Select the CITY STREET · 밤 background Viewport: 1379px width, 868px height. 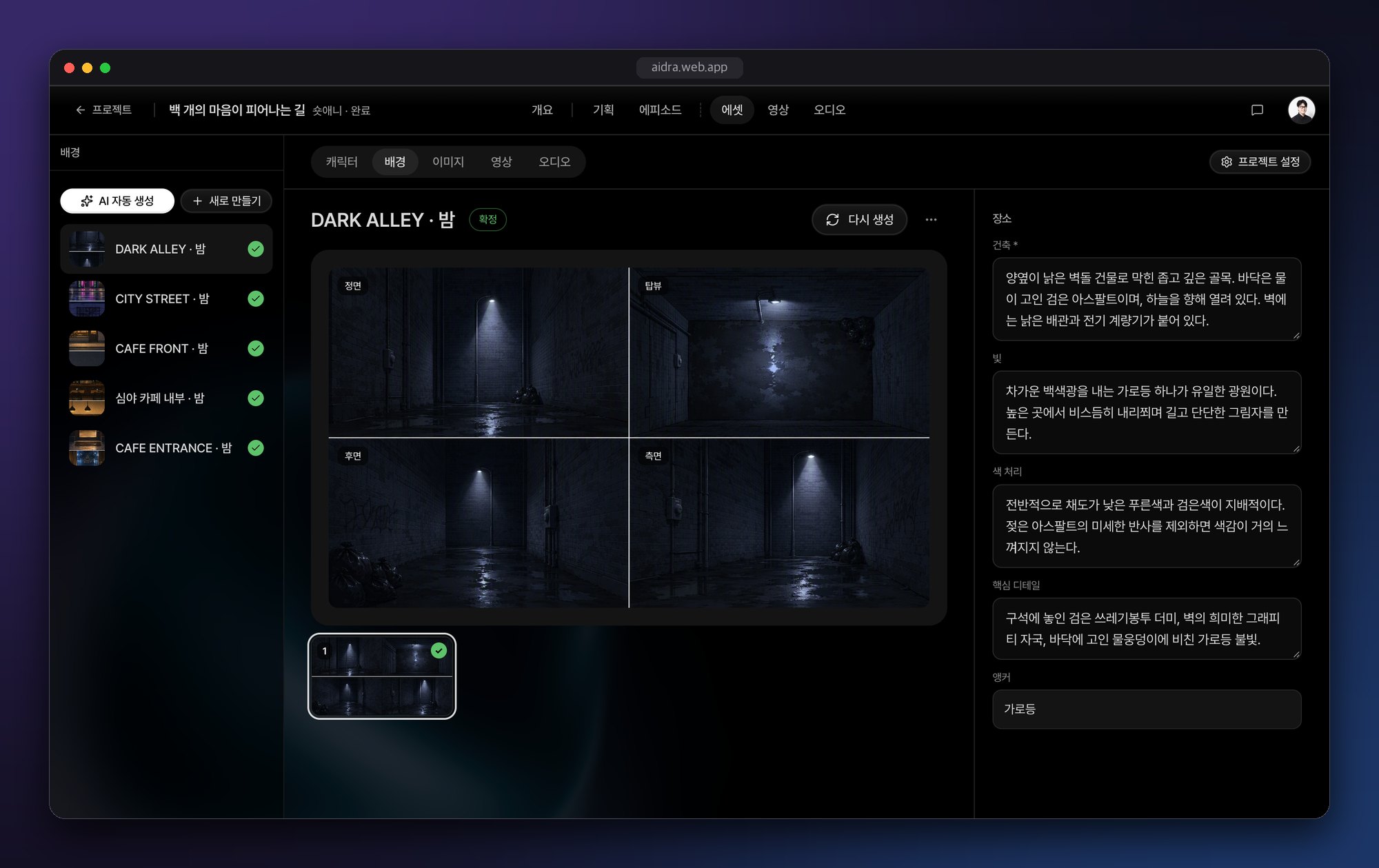click(166, 299)
